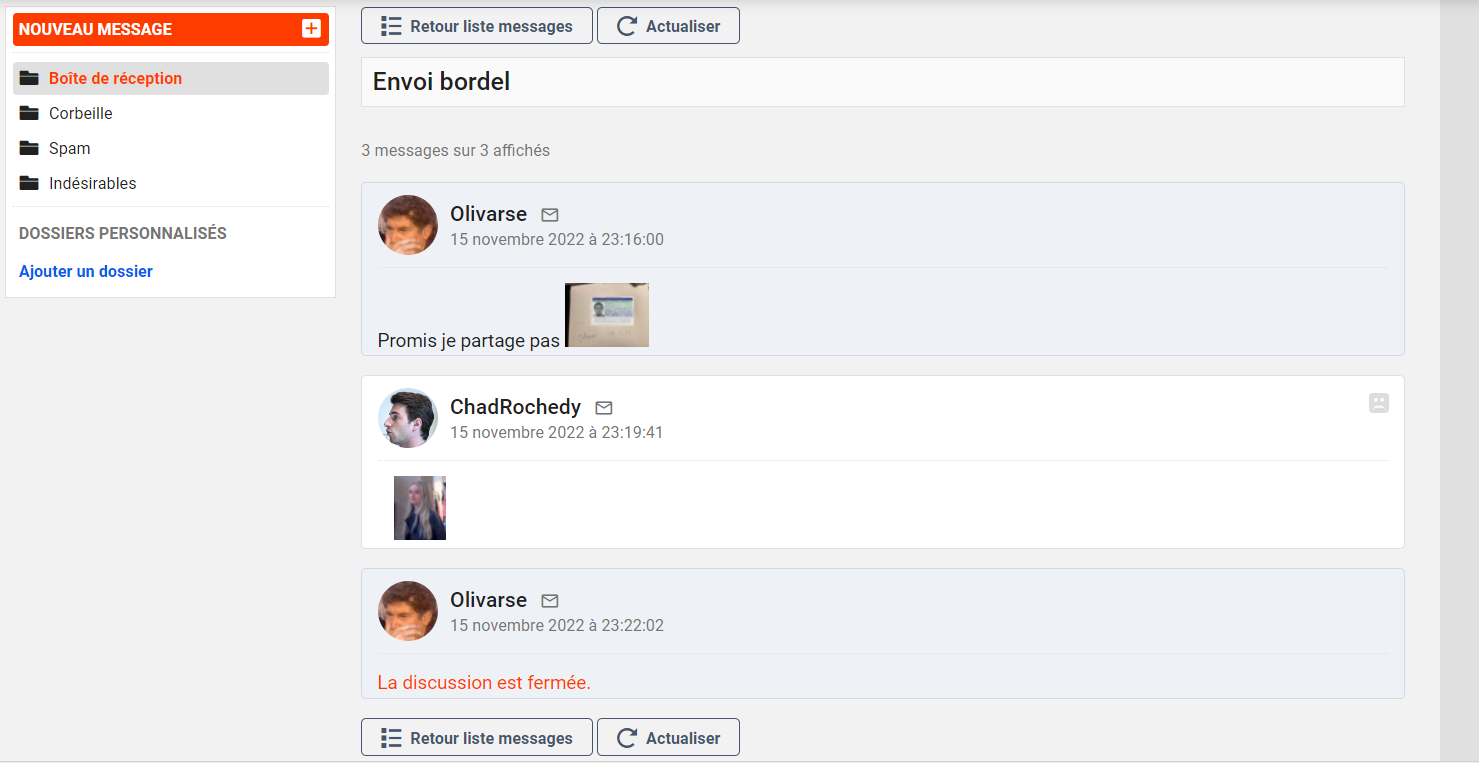Click ChadRochedy's avatar picture
Viewport: 1479px width, 763px height.
408,418
